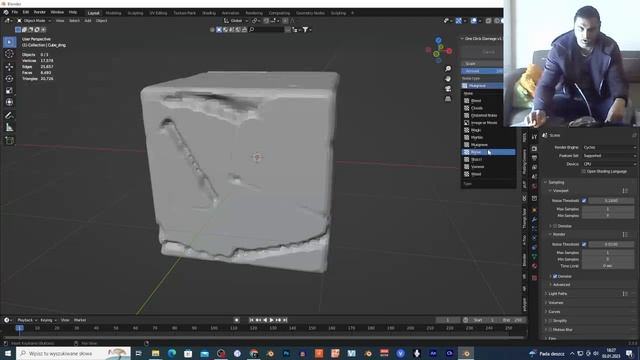Toggle Viewport Noise Threshold checkbox

(x=584, y=201)
